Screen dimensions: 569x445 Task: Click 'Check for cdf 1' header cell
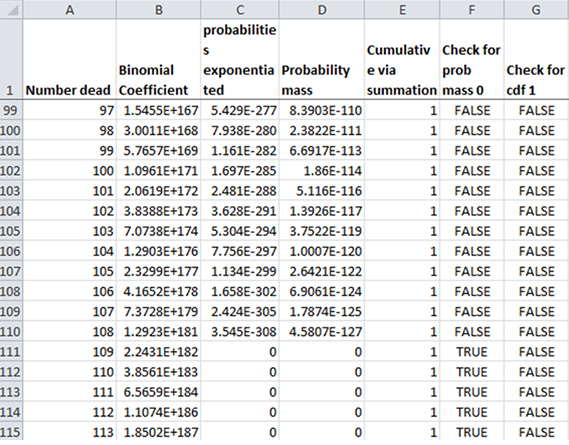[536, 59]
